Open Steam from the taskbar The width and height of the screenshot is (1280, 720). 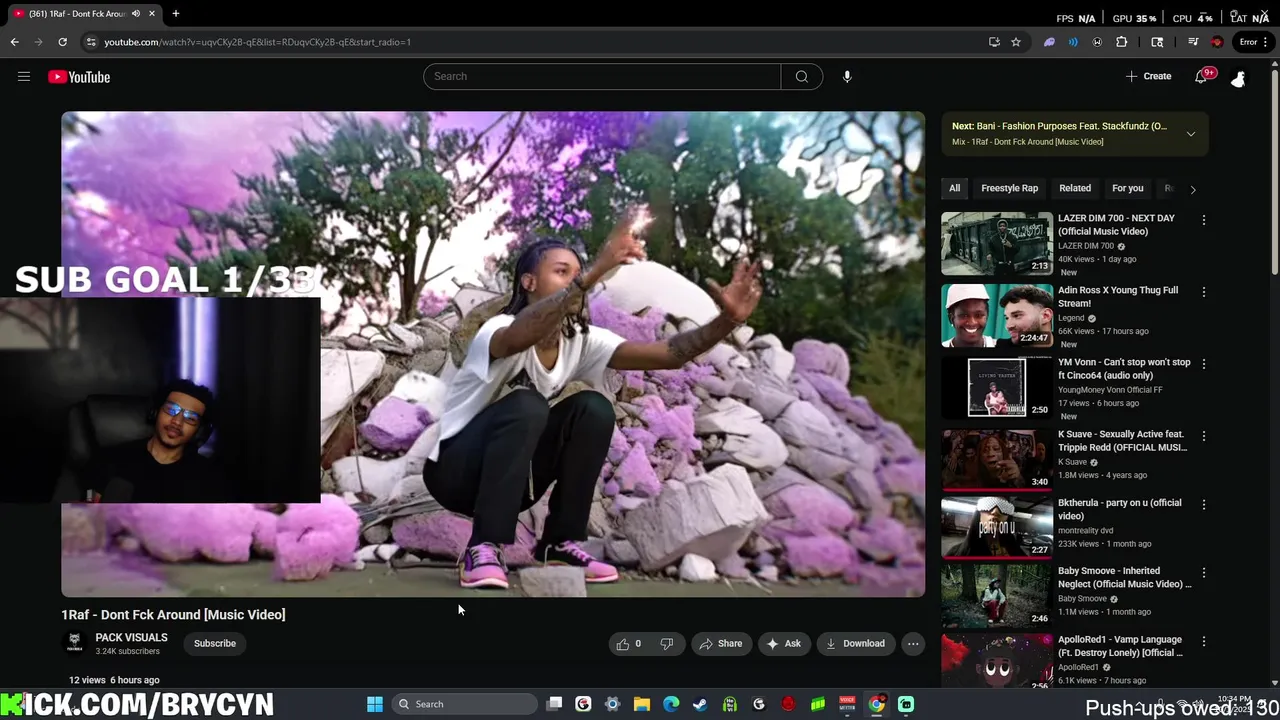[x=700, y=704]
